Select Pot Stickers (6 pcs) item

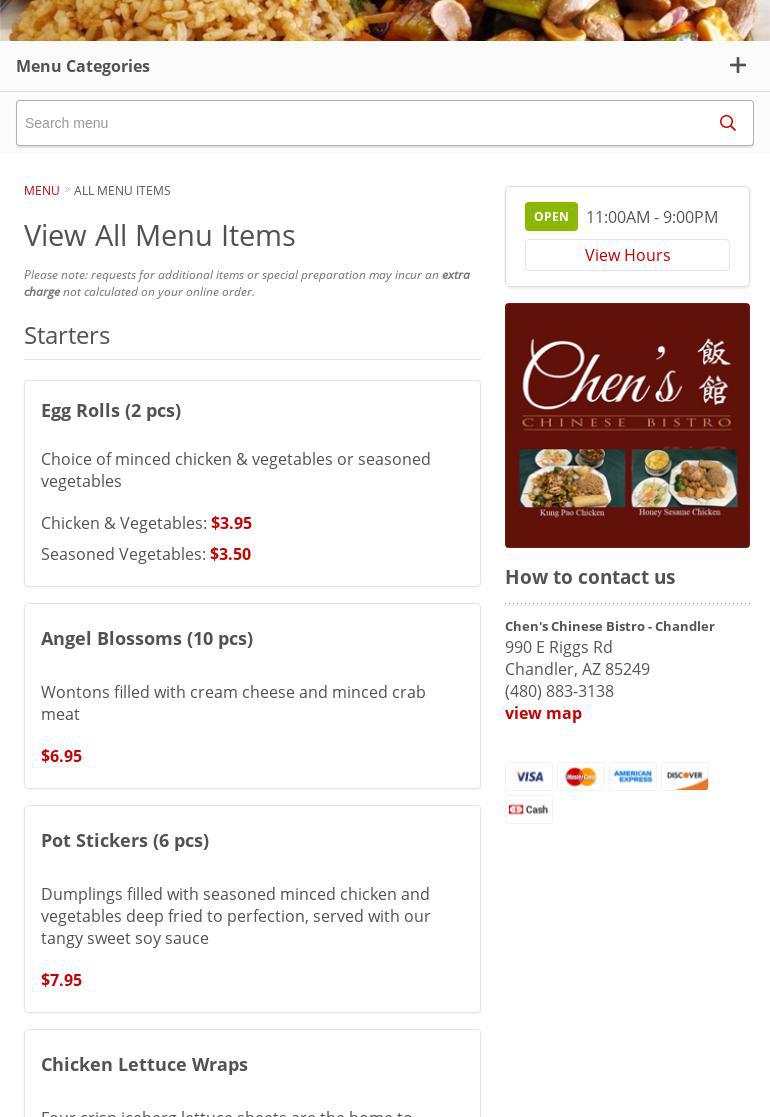click(x=125, y=840)
